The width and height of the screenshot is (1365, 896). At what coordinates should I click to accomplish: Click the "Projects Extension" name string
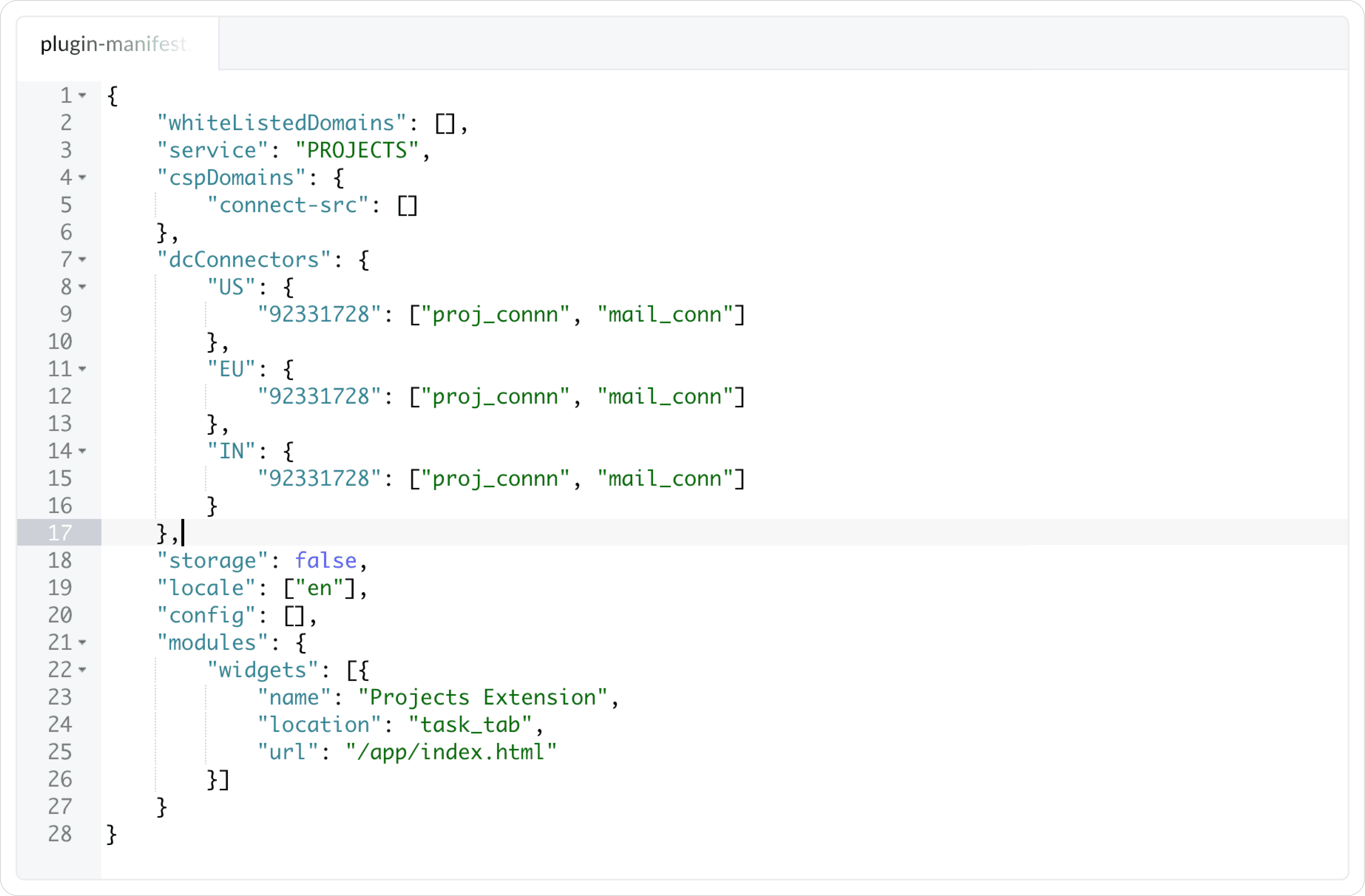482,698
